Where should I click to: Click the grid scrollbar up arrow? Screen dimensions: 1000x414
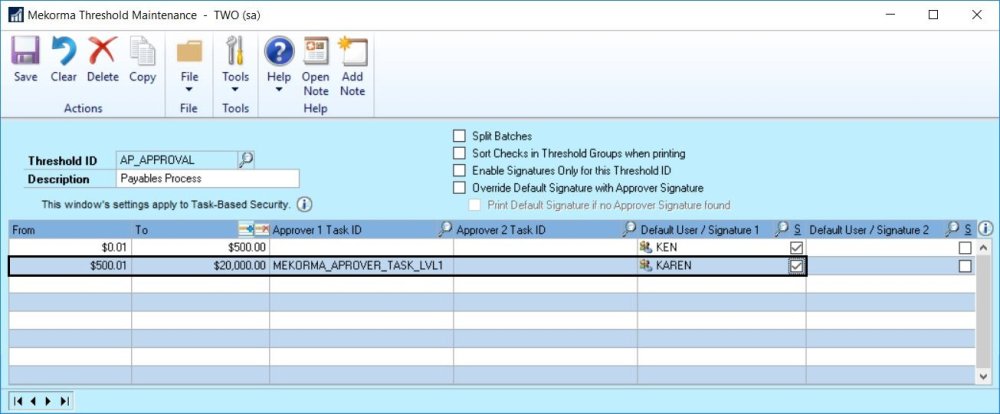pos(983,248)
